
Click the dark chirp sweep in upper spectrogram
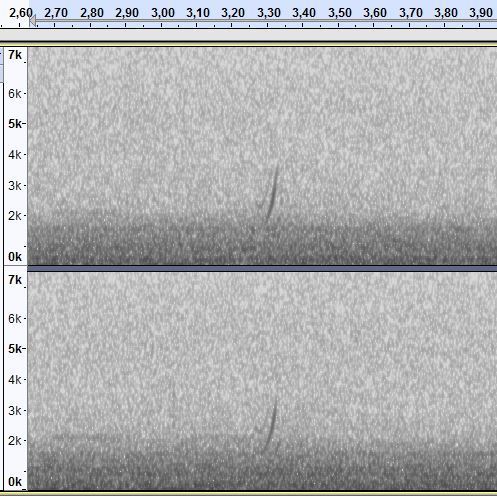pyautogui.click(x=272, y=193)
